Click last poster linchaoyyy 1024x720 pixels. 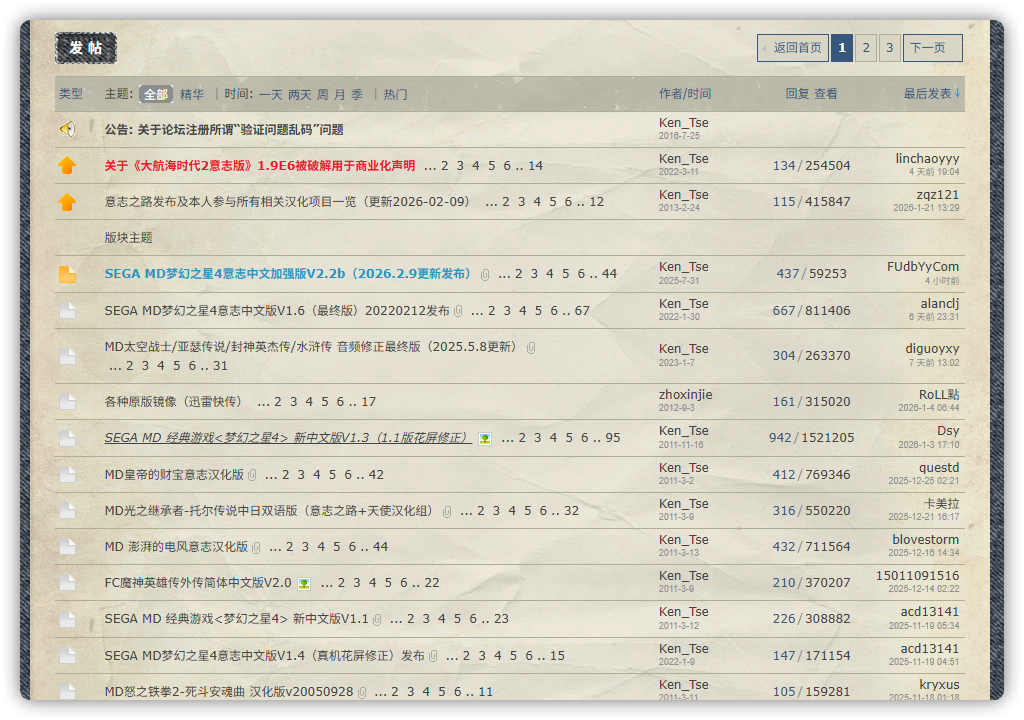pyautogui.click(x=927, y=158)
